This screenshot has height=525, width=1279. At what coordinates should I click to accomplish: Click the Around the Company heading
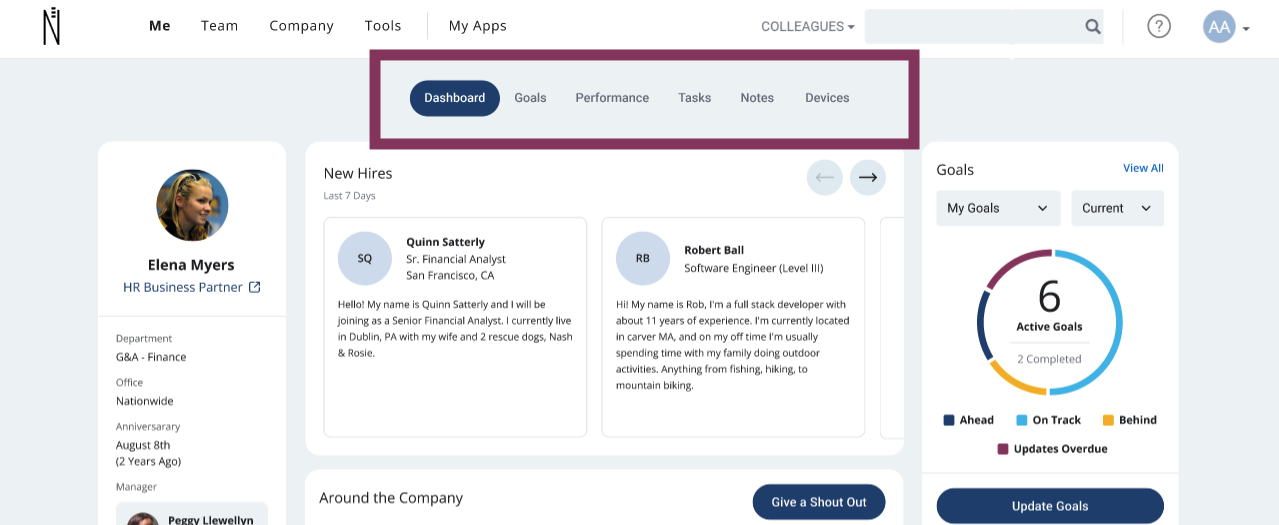pyautogui.click(x=391, y=498)
